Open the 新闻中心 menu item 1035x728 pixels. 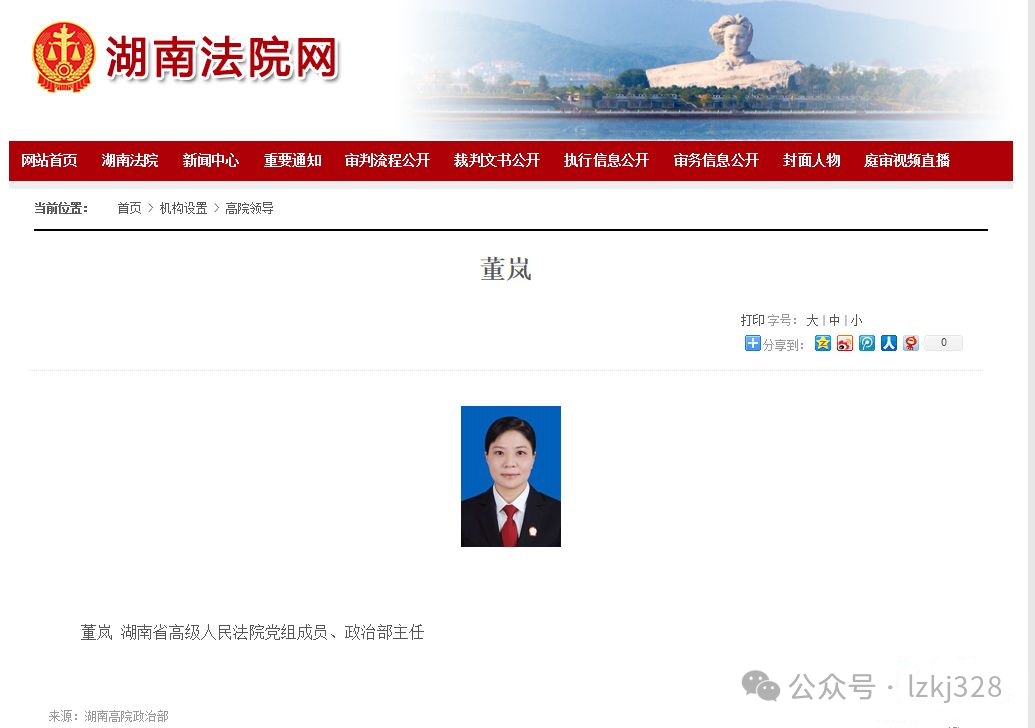click(x=211, y=160)
